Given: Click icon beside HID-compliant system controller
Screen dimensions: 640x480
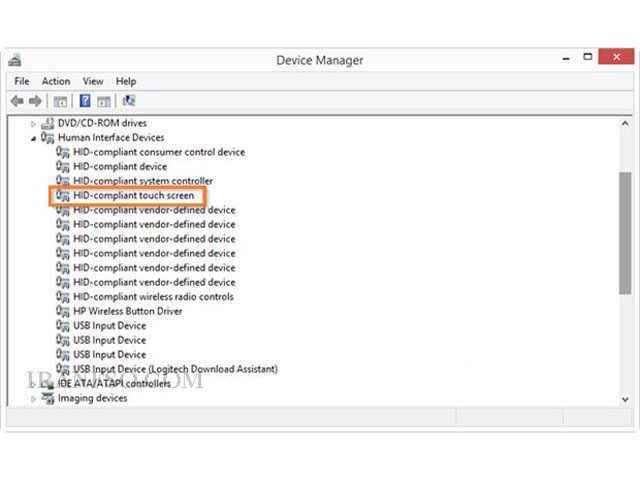Looking at the screenshot, I should click(x=63, y=181).
